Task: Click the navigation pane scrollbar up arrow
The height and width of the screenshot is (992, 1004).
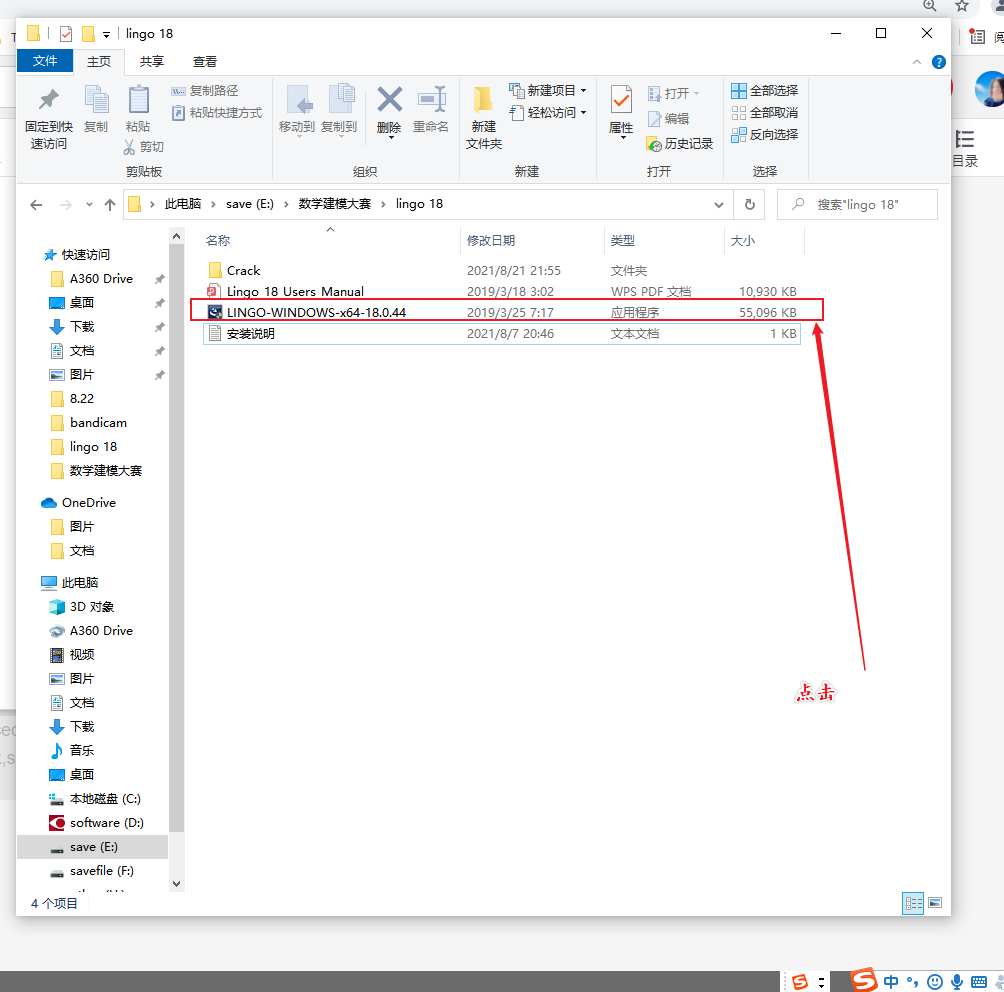Action: click(177, 237)
